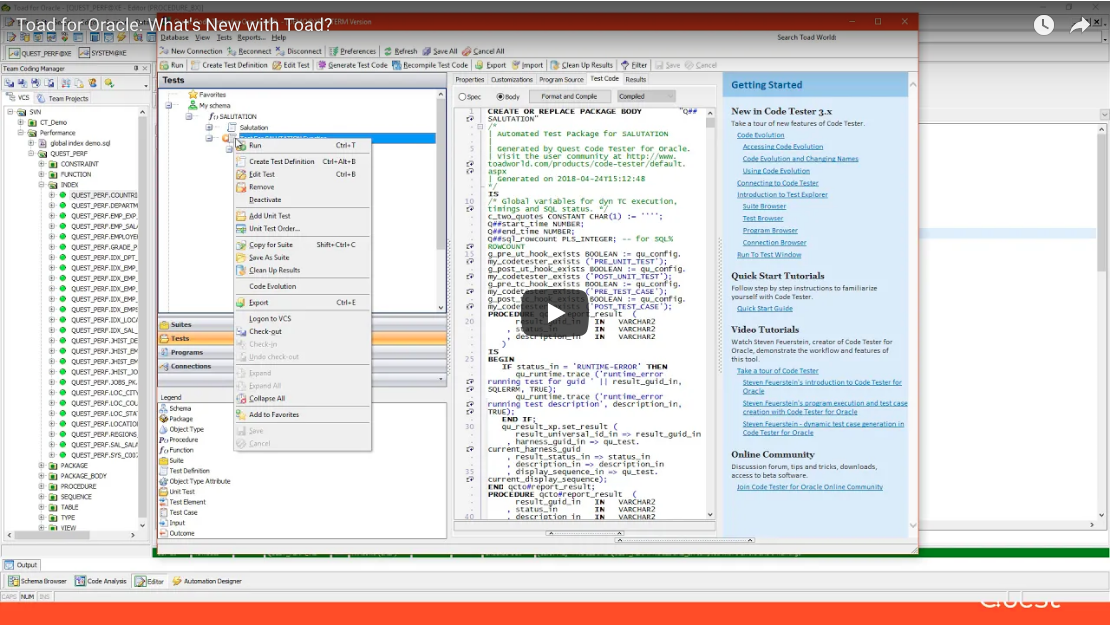This screenshot has height=625, width=1110.
Task: Open the Compiled dropdown
Action: coord(646,95)
